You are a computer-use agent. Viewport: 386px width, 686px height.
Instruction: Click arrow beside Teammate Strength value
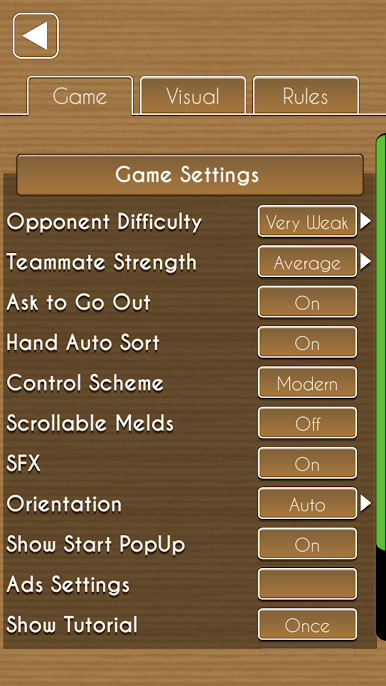365,262
